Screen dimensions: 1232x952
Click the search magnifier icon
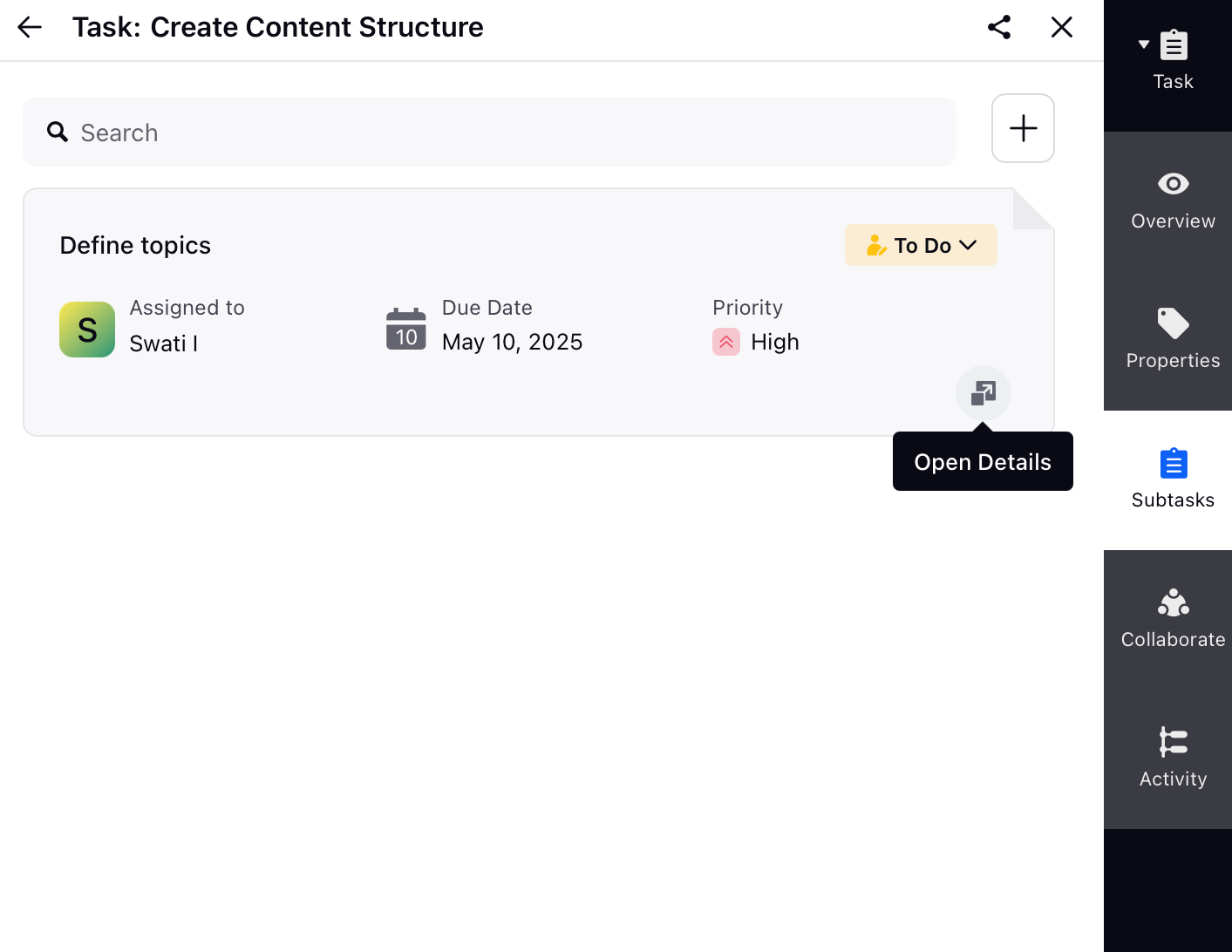click(58, 132)
